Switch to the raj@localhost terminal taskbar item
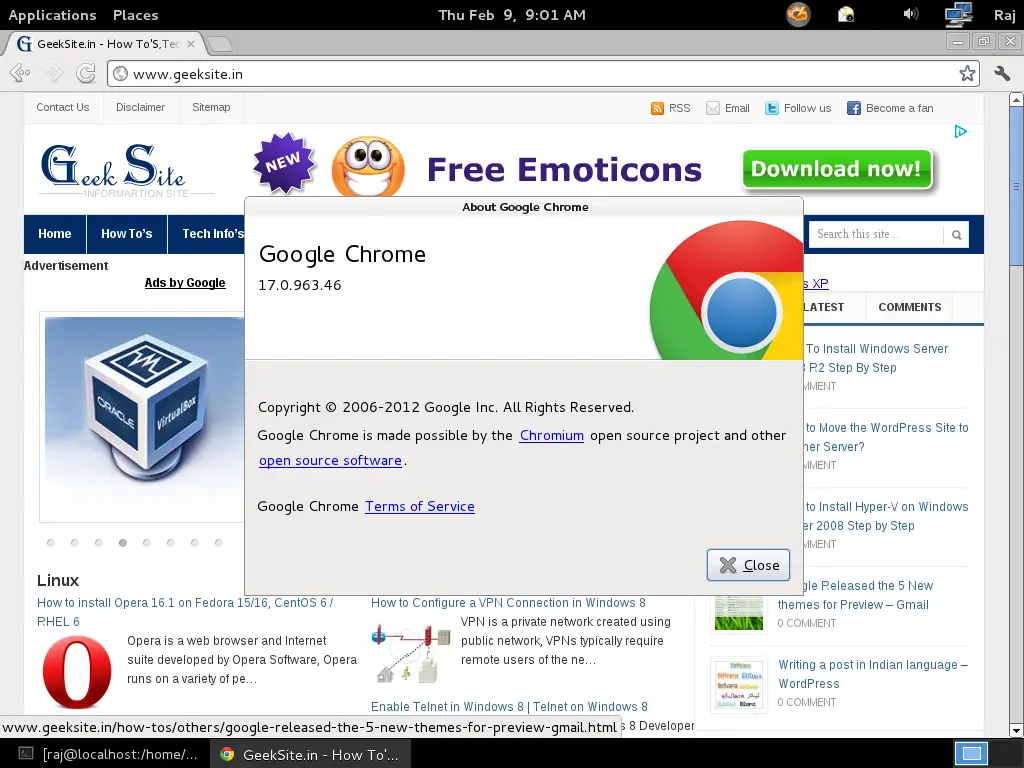Viewport: 1024px width, 768px height. pyautogui.click(x=108, y=754)
